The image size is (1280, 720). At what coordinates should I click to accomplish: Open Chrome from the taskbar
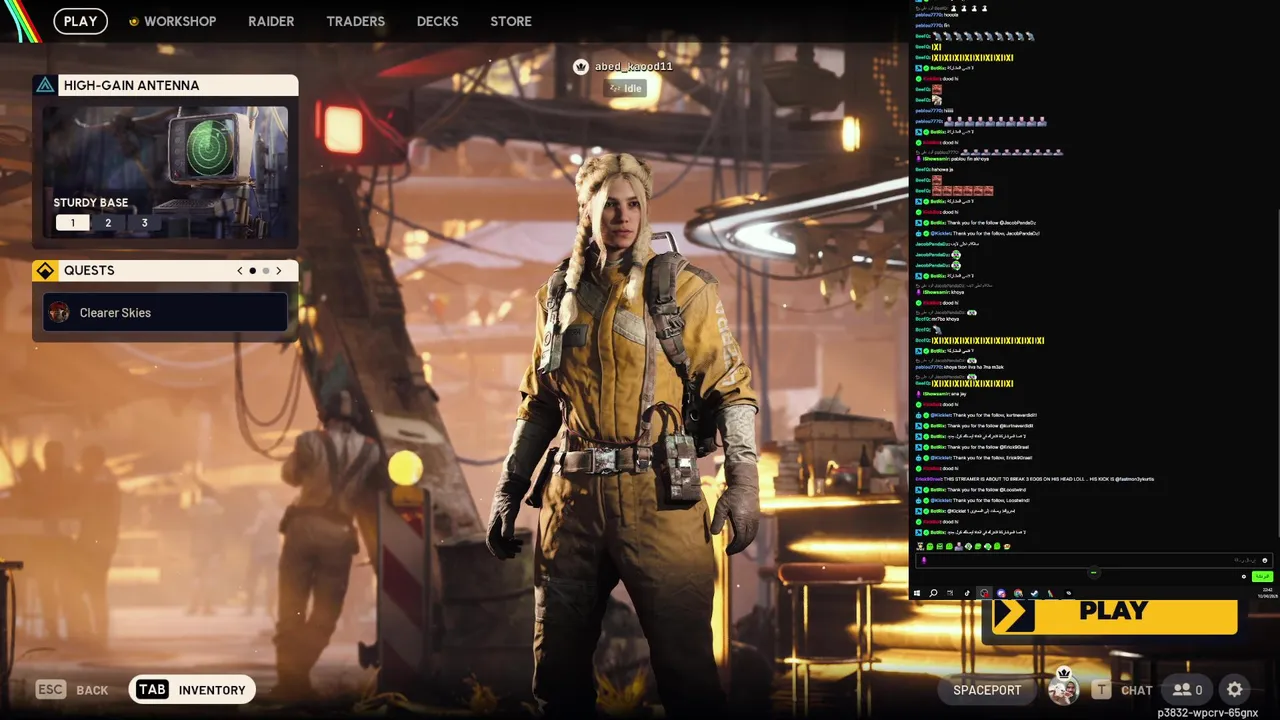tap(1018, 593)
